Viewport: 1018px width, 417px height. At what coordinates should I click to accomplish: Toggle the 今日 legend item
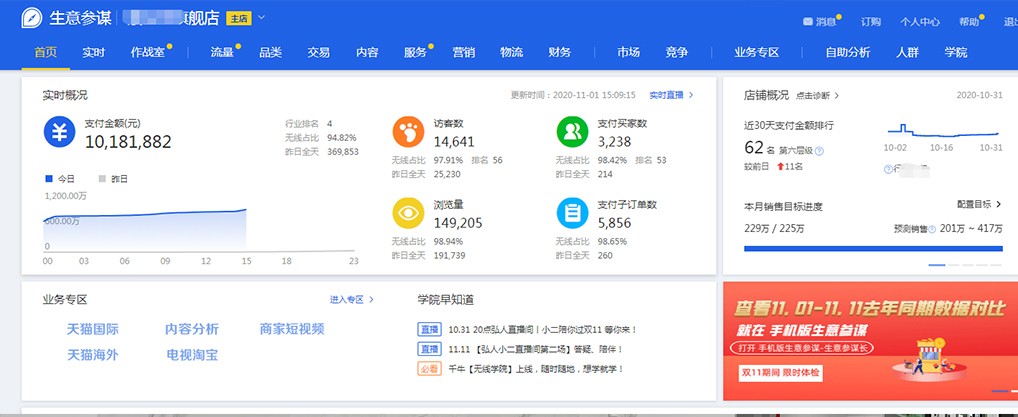point(60,179)
